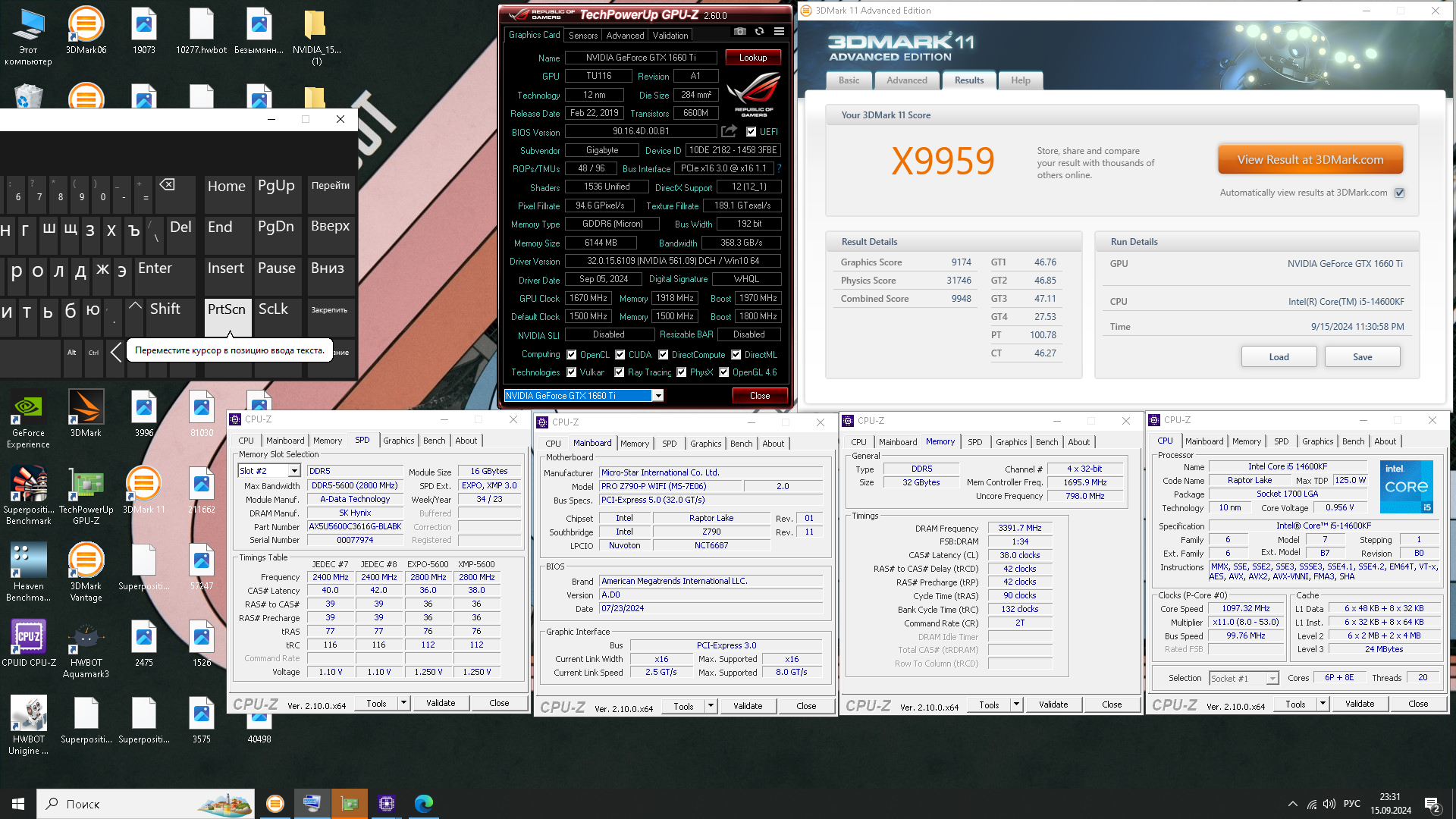Open Heaven Benchmark desktop icon
The height and width of the screenshot is (819, 1456).
point(28,573)
